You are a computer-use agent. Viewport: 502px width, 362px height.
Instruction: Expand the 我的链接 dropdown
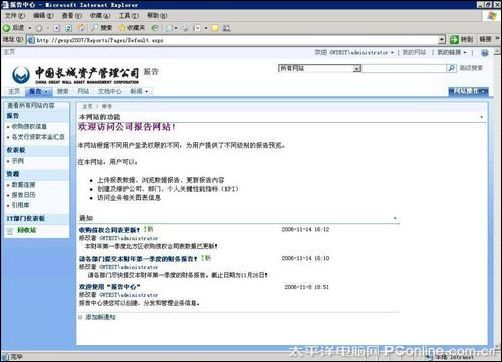tap(452, 52)
